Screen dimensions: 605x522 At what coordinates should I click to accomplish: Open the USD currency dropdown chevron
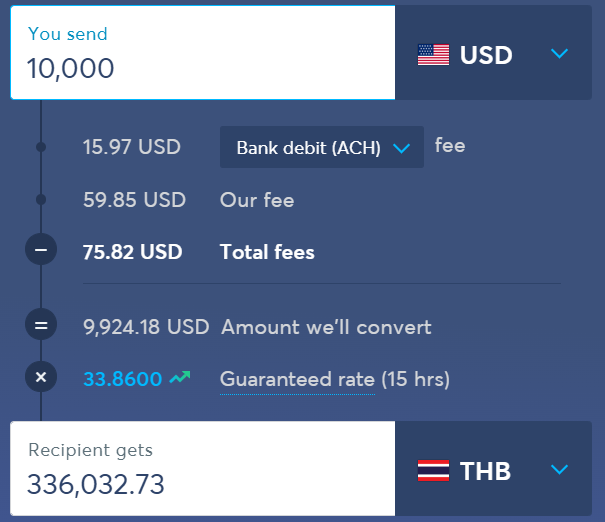pos(559,54)
